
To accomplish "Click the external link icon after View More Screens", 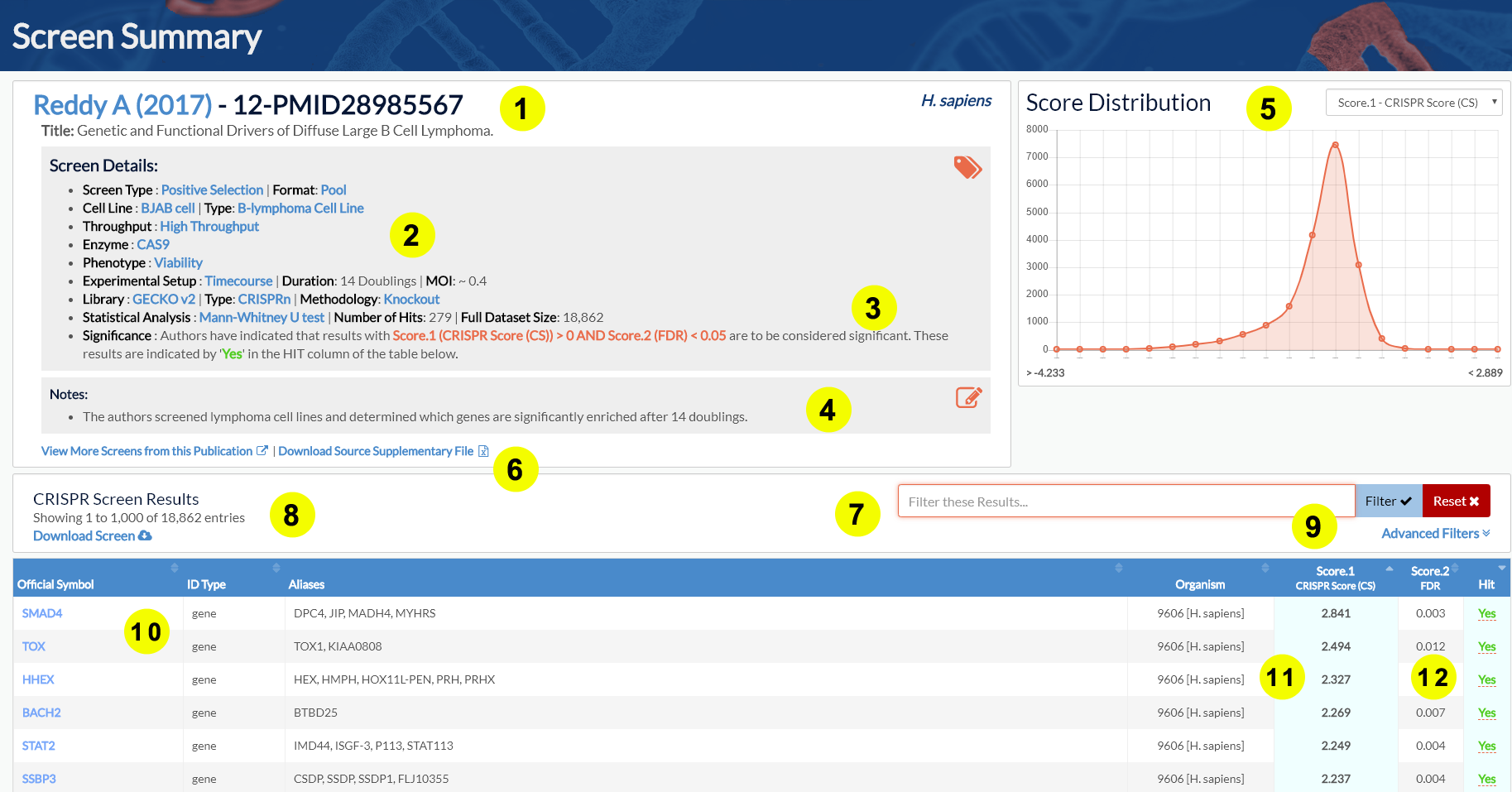I will pyautogui.click(x=262, y=451).
